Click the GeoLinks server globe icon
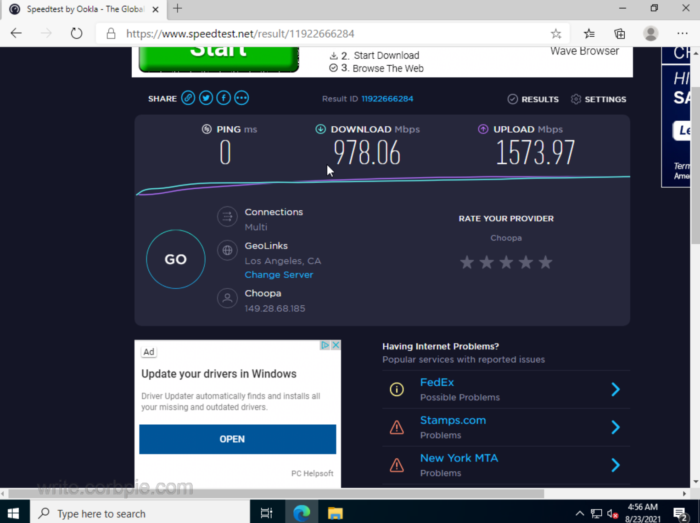Viewport: 700px width, 523px height. [x=227, y=250]
